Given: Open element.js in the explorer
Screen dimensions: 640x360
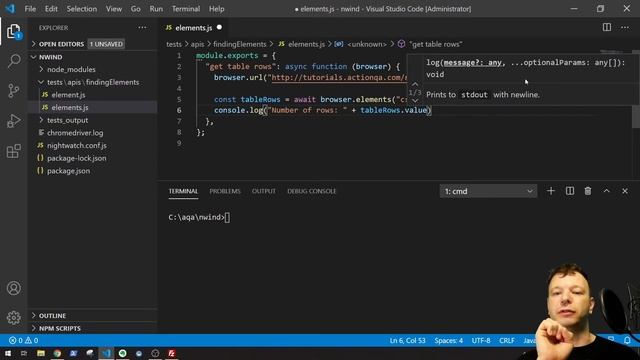Looking at the screenshot, I should click(x=92, y=95).
